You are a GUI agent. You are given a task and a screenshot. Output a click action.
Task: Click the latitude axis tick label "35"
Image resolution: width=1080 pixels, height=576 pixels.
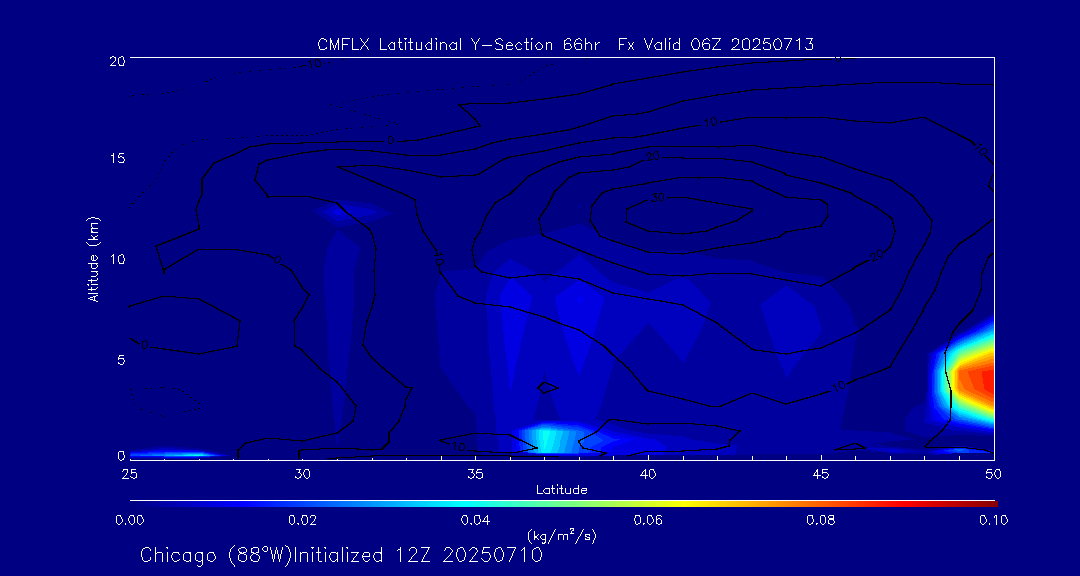(475, 473)
